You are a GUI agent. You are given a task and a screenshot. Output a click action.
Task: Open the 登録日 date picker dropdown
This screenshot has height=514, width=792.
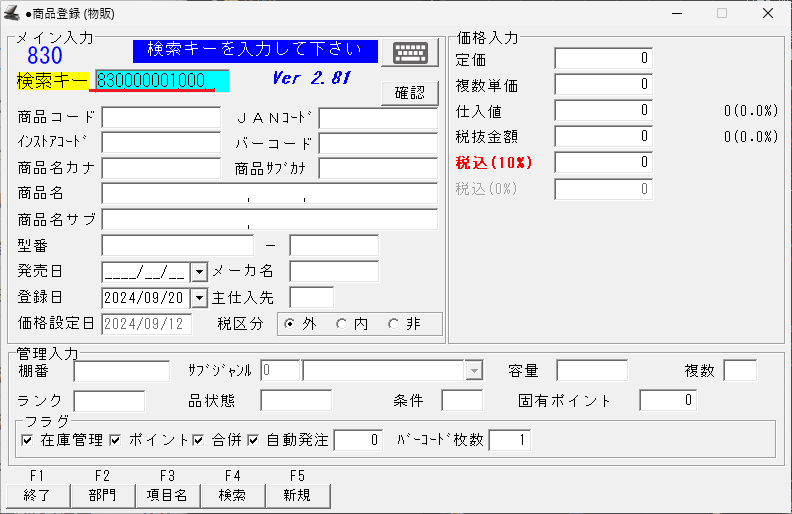click(x=198, y=297)
